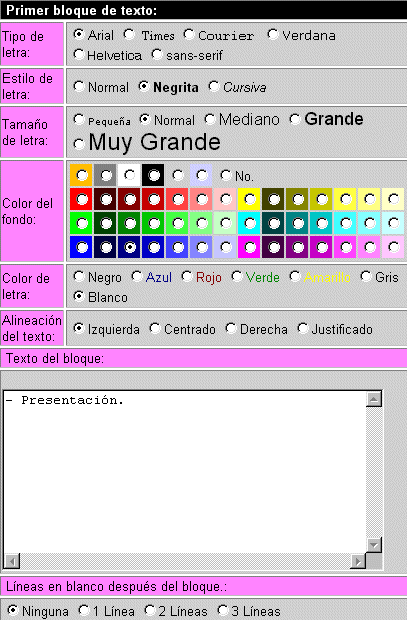Select Rojo as the text color
Image resolution: width=407 pixels, height=620 pixels.
187,276
